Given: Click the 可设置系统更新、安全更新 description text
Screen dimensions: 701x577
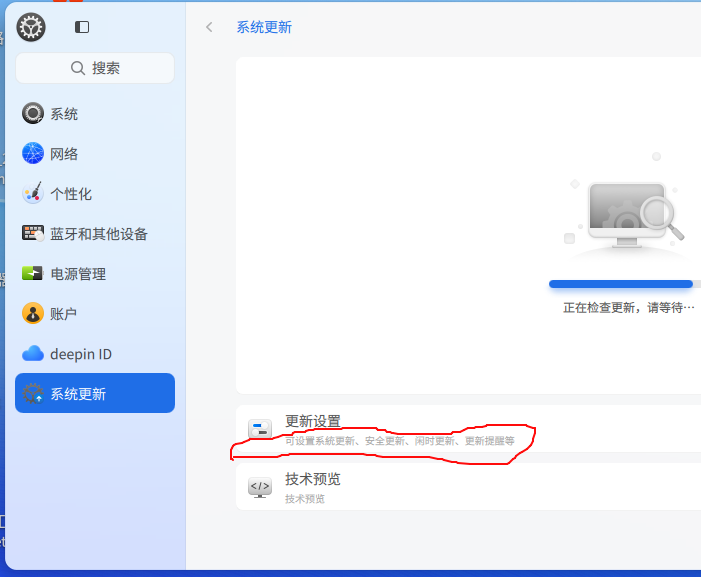Looking at the screenshot, I should [400, 441].
